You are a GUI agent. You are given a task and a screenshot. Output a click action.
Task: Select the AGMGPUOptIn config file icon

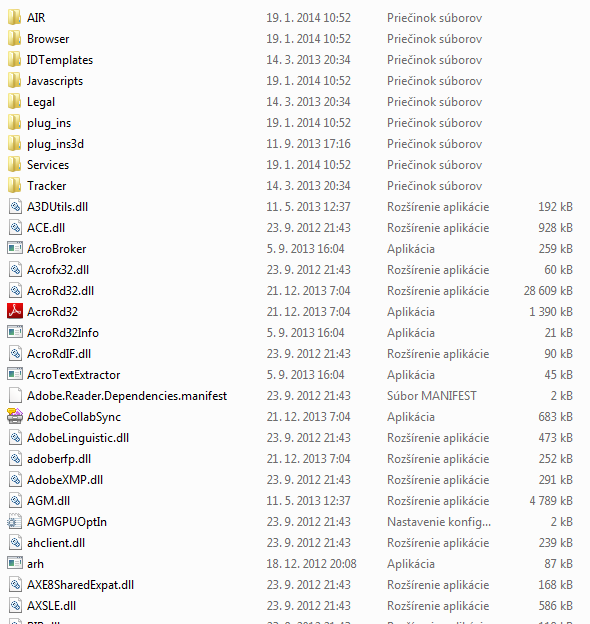coord(15,521)
